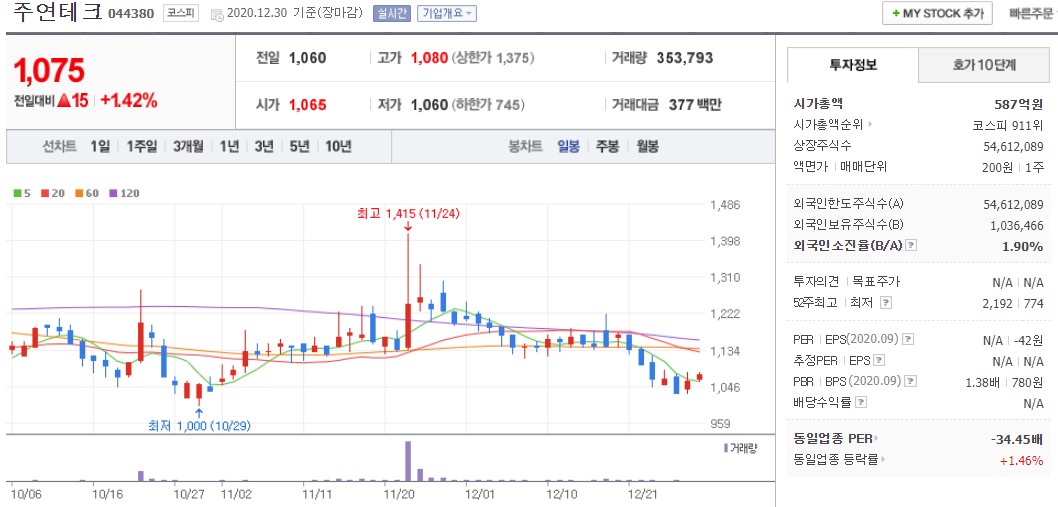1058x507 pixels.
Task: Click the help icon beside PBR BPS(2020.09)
Action: pyautogui.click(x=912, y=381)
